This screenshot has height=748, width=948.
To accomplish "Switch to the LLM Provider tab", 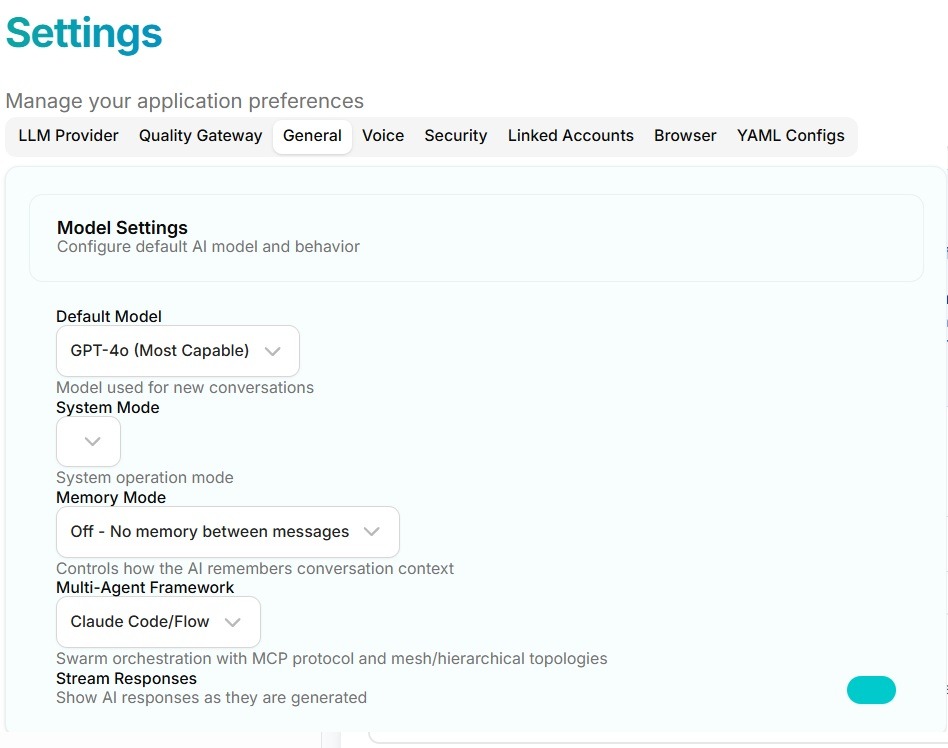I will pos(67,135).
